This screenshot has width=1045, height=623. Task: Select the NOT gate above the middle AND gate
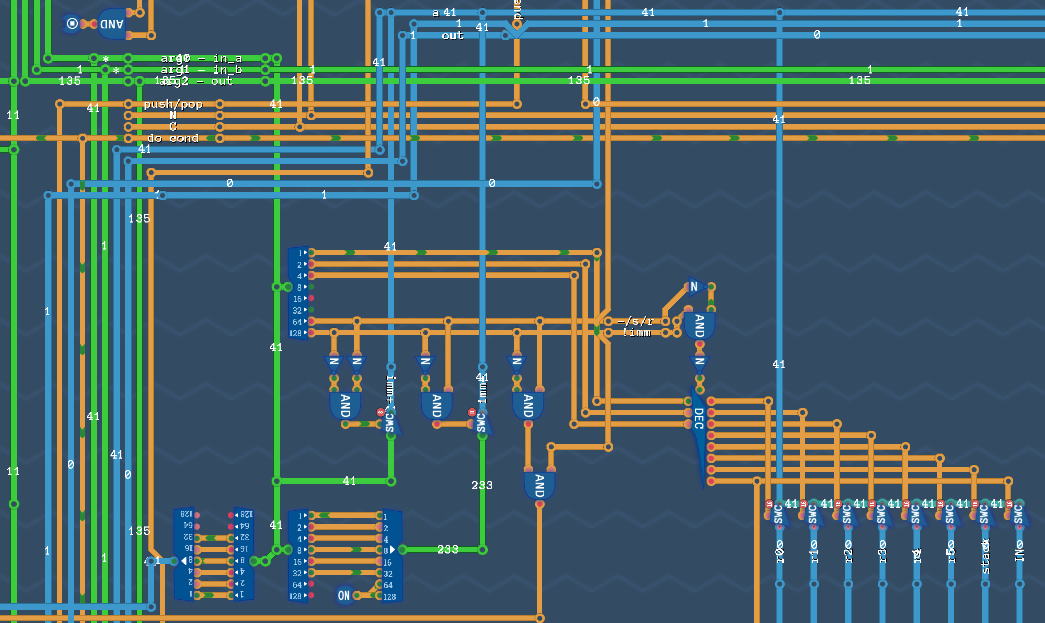click(x=425, y=364)
